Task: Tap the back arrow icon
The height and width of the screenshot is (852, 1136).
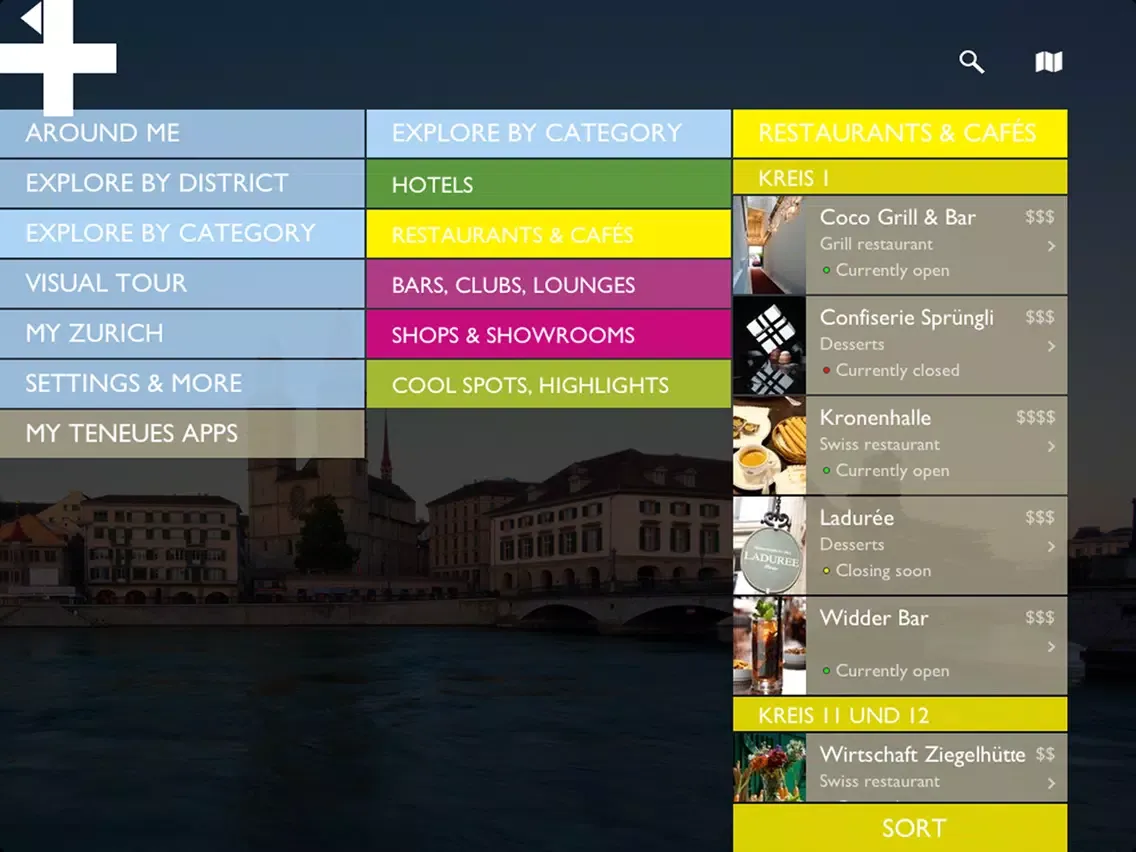Action: [32, 18]
